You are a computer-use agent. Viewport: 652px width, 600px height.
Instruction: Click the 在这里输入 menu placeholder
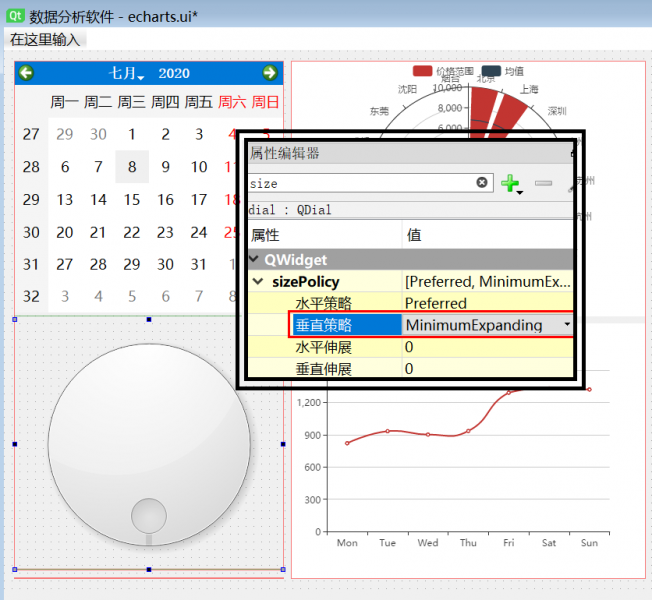[43, 39]
